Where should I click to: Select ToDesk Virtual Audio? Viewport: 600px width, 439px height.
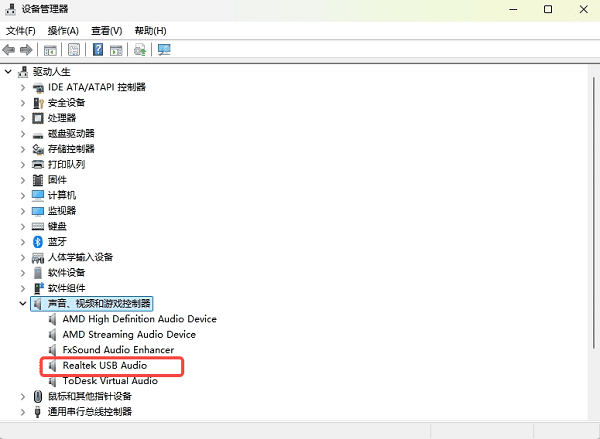pyautogui.click(x=110, y=381)
